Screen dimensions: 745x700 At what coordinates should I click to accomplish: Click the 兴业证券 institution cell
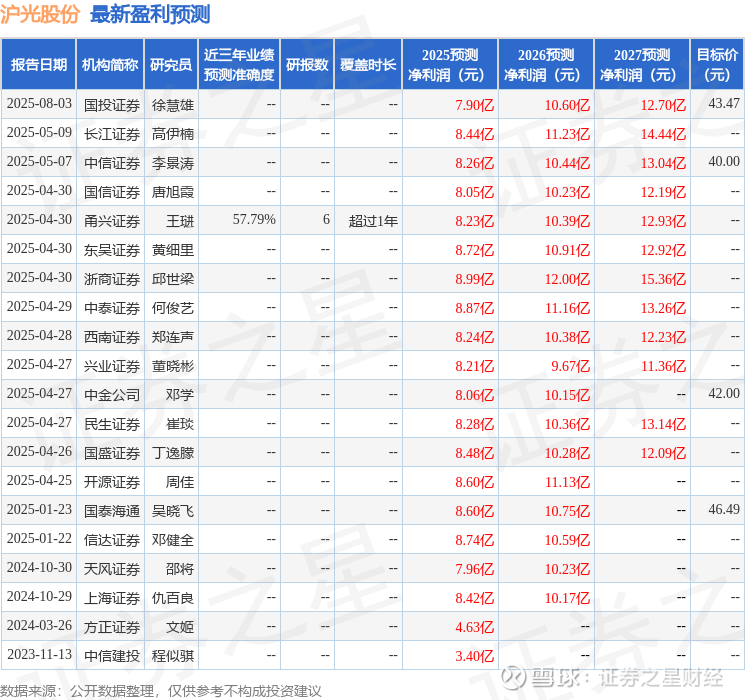(112, 366)
